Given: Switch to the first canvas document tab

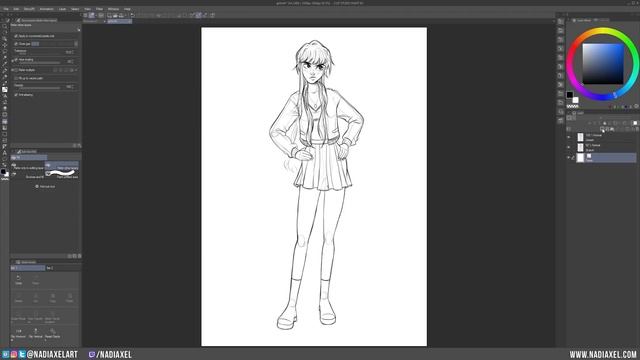Looking at the screenshot, I should (x=94, y=21).
